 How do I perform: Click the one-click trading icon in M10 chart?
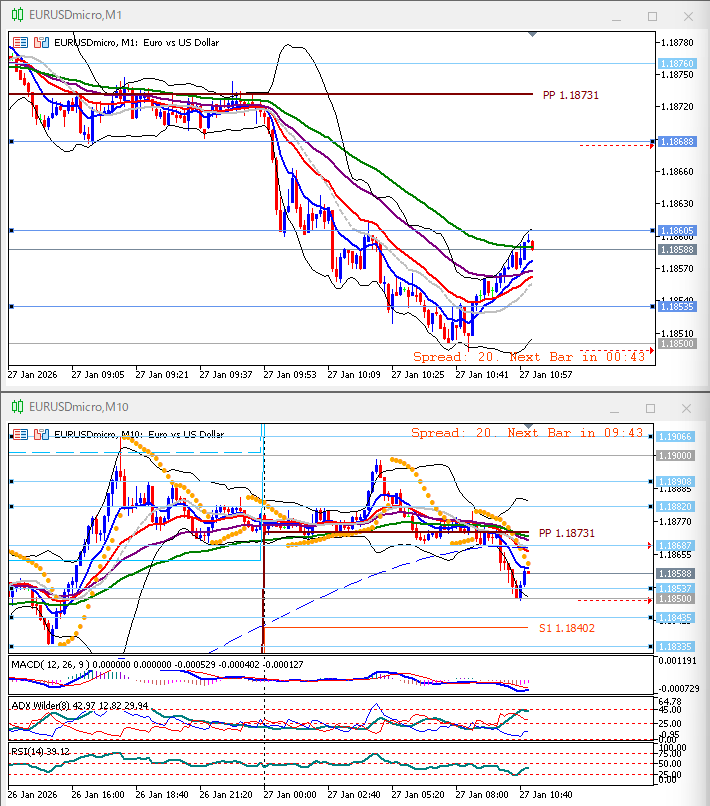point(20,434)
